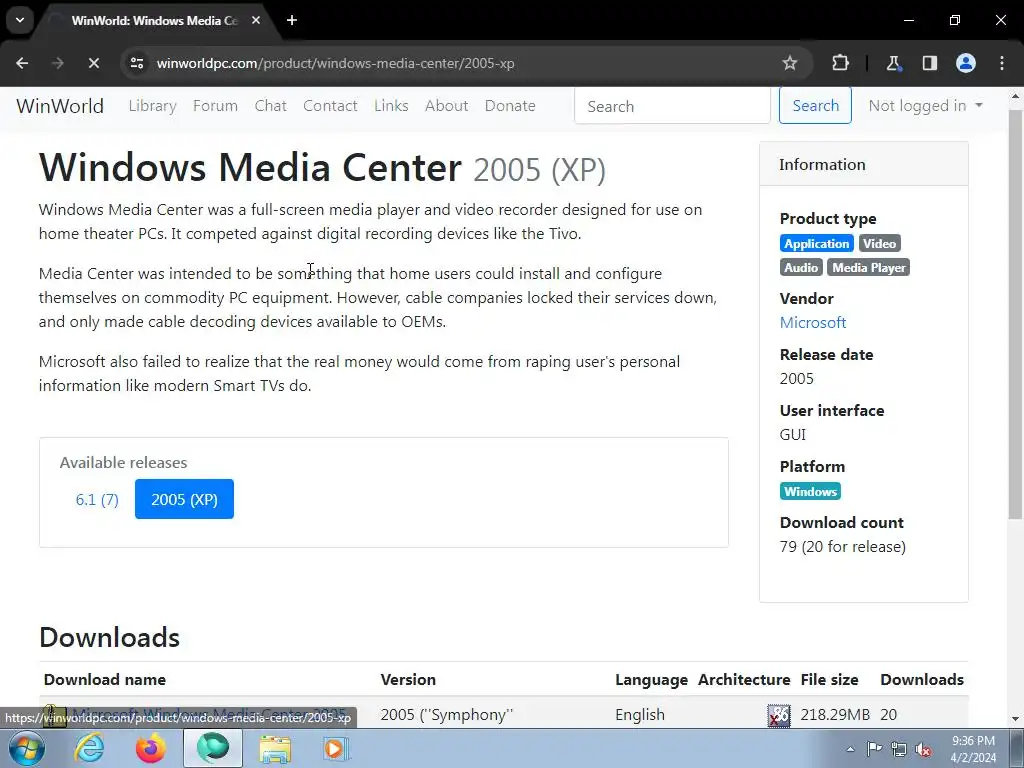The width and height of the screenshot is (1024, 768).
Task: Click the scrollbar down arrow
Action: [x=1016, y=719]
